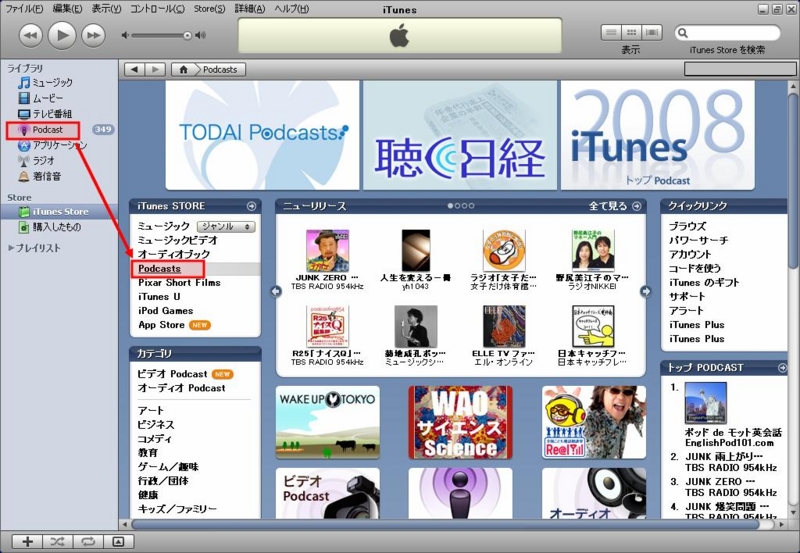Screen dimensions: 800x553
Task: Click the オーディオブック link
Action: tap(173, 254)
